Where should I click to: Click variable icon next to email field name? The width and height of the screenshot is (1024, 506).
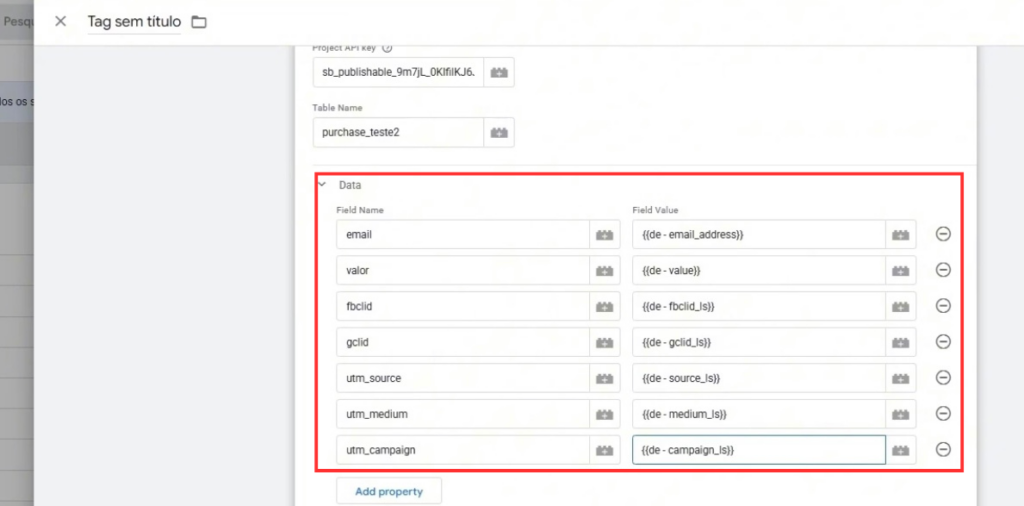pos(604,234)
